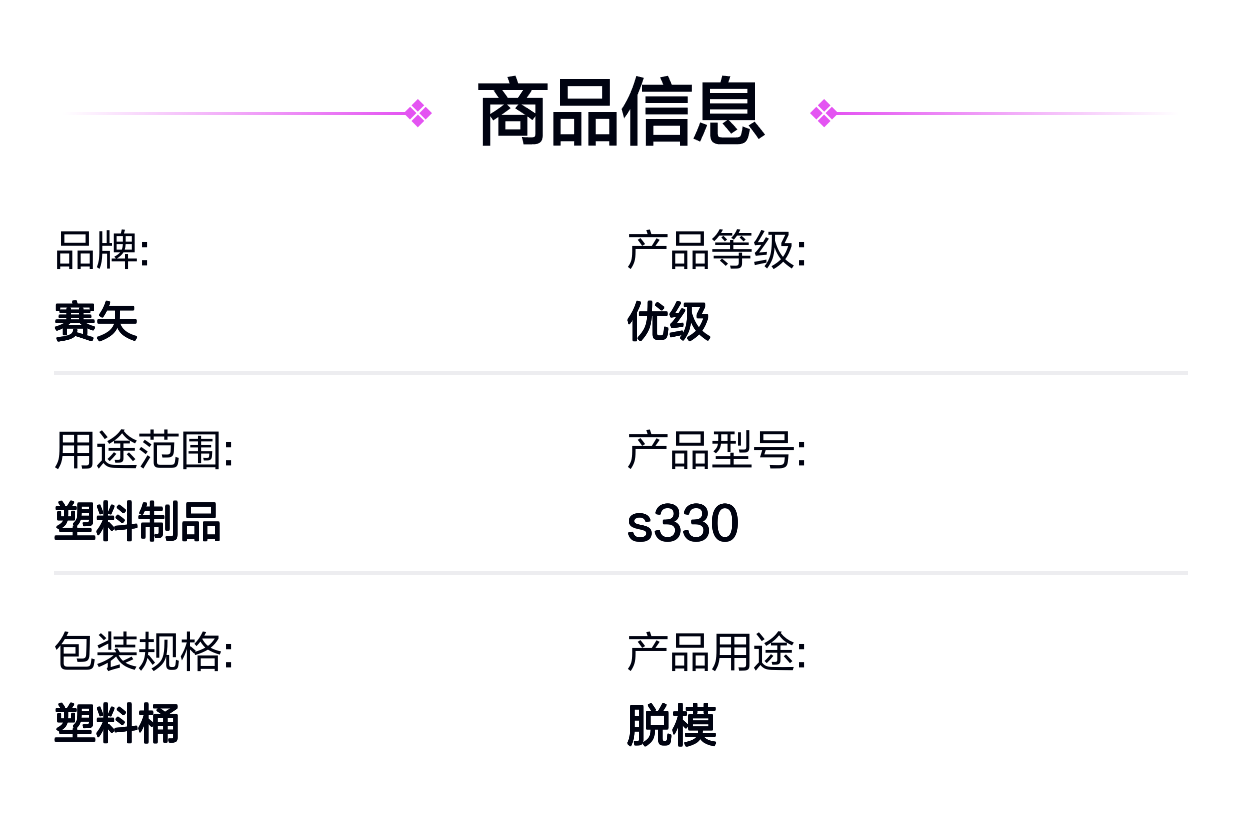This screenshot has width=1242, height=815.
Task: Select usage value 塑料制品
Action: 138,522
